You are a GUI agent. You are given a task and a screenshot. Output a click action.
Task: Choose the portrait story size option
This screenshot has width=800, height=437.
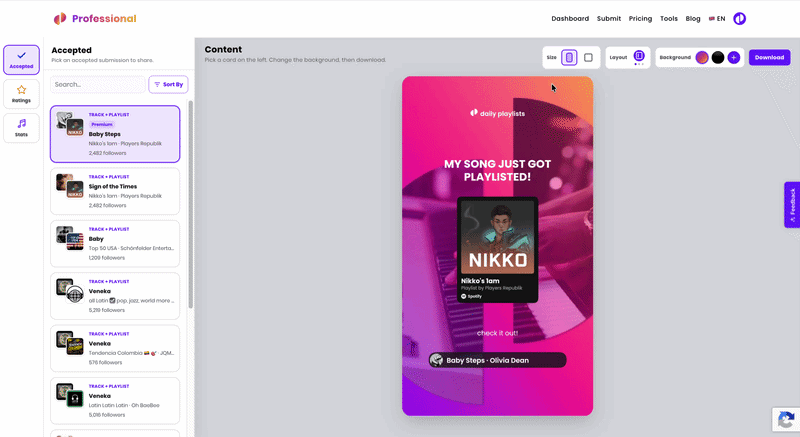coord(569,58)
